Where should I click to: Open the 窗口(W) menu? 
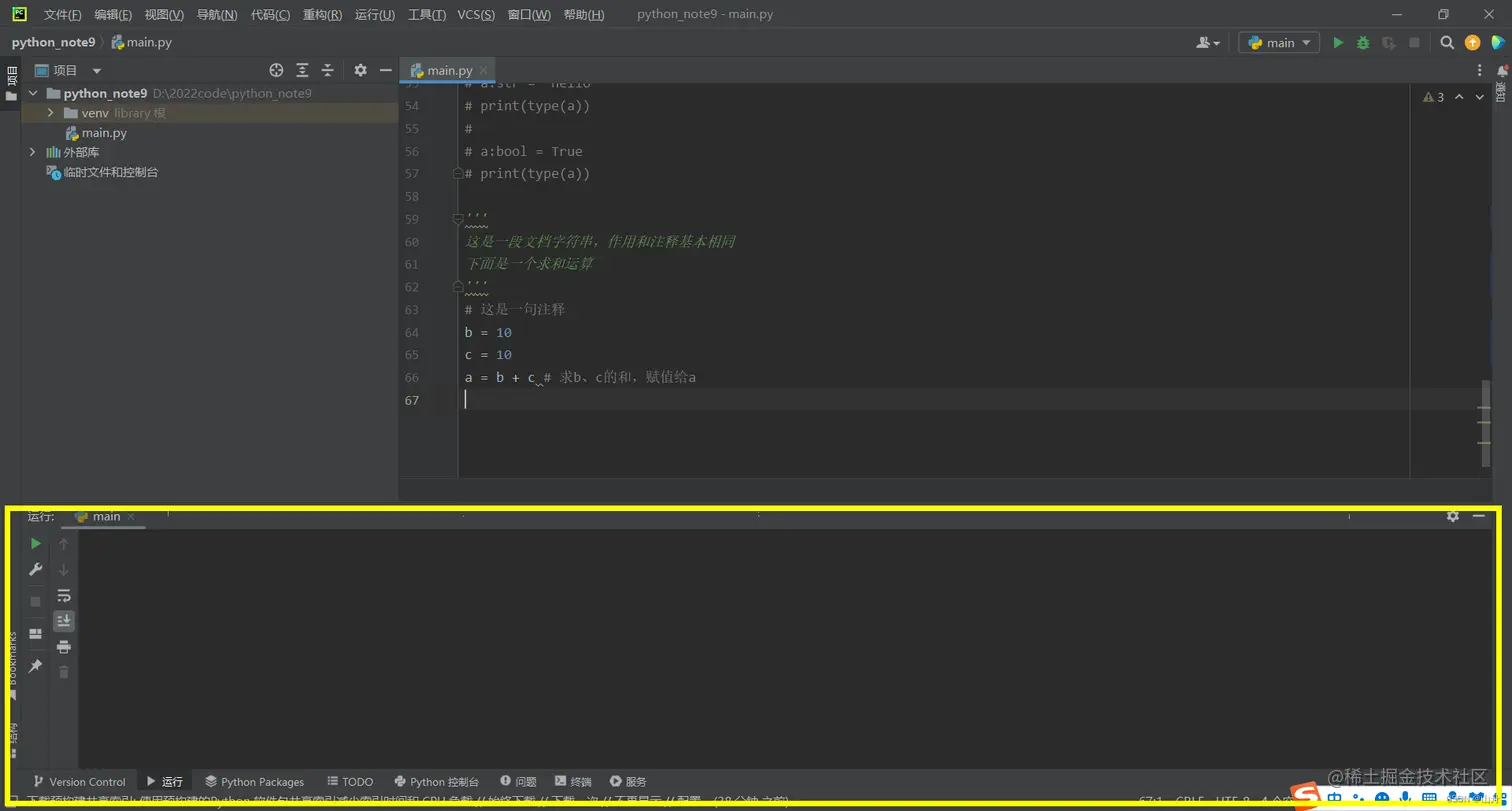pyautogui.click(x=529, y=15)
